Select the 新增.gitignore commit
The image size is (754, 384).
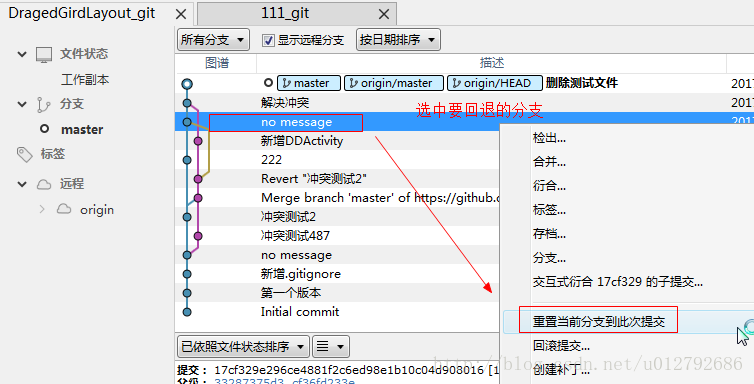(x=301, y=274)
